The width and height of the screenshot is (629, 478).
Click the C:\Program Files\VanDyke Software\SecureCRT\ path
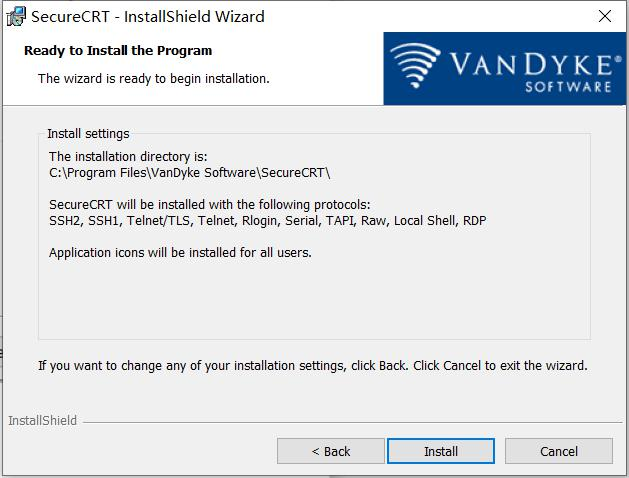pos(189,172)
